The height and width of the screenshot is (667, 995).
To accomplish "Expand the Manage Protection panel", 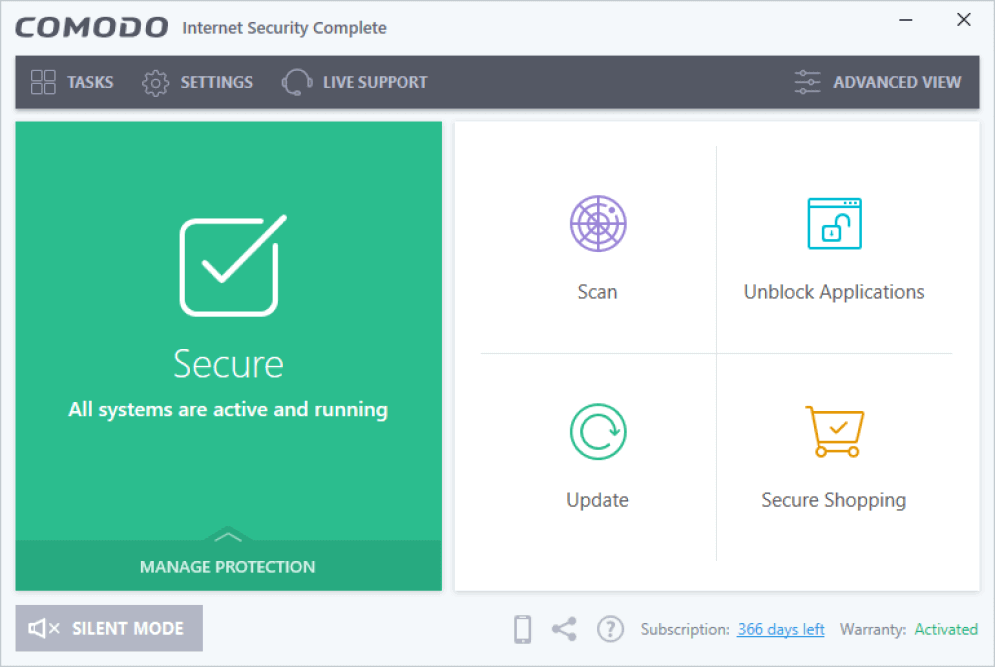I will 228,566.
